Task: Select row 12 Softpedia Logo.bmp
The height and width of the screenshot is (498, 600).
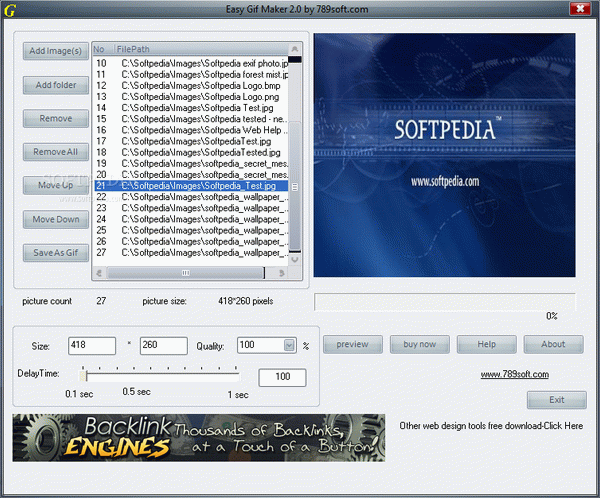Action: (x=191, y=85)
